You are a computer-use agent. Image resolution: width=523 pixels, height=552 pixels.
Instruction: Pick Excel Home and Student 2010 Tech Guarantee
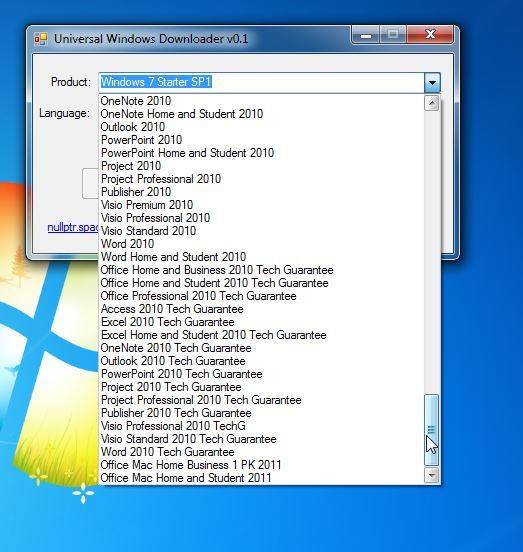click(262, 335)
